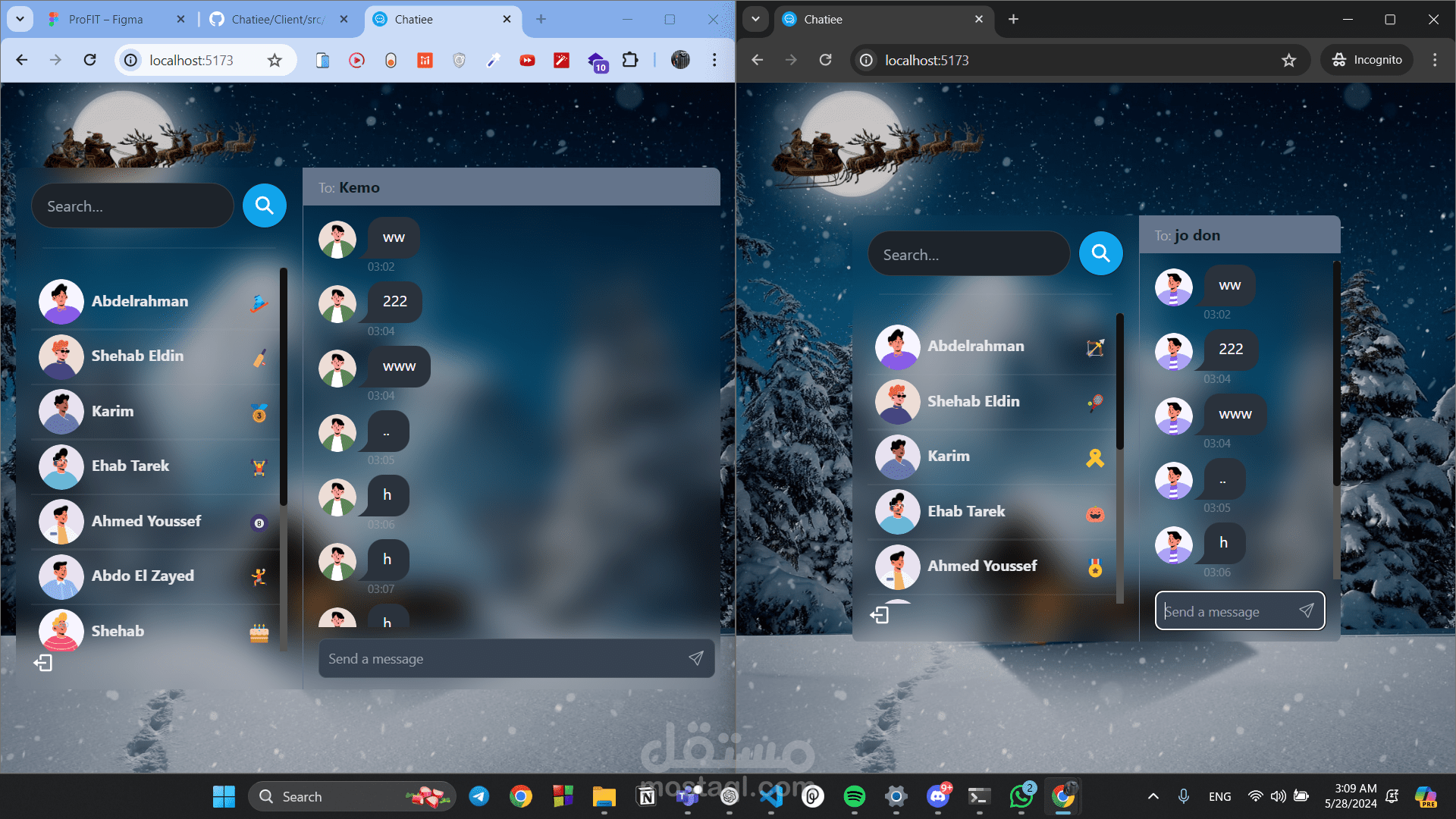
Task: Open Ahmed Youssef chat in incognito window
Action: coord(990,566)
